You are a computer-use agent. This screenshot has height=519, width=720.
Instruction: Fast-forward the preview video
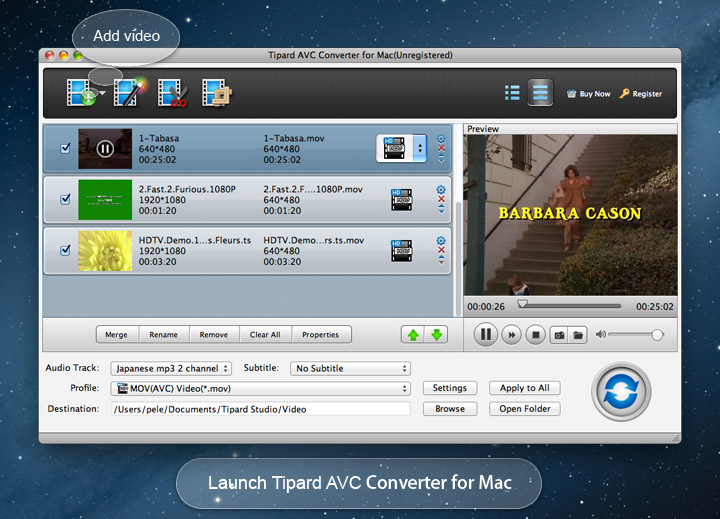(511, 335)
